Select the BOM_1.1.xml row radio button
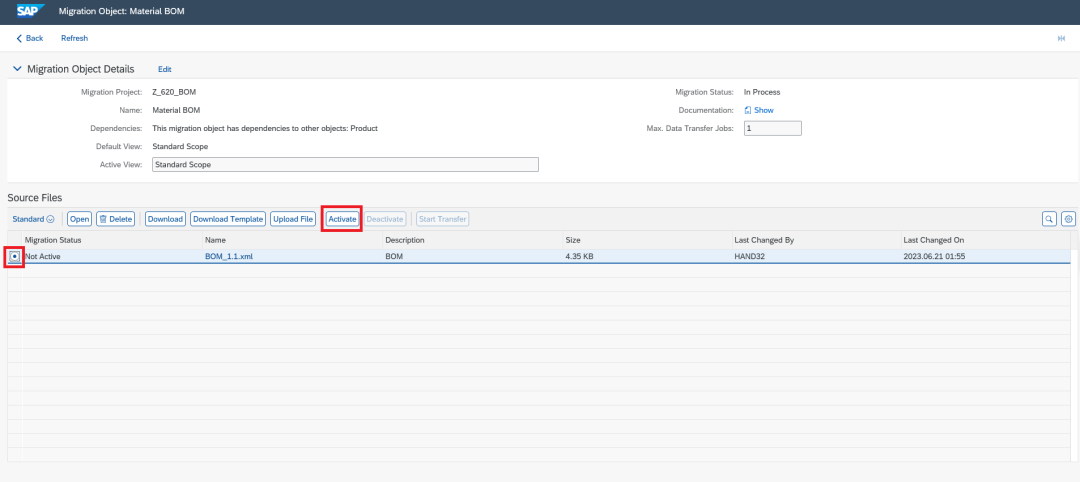Screen dimensions: 1080x482 [x=14, y=256]
